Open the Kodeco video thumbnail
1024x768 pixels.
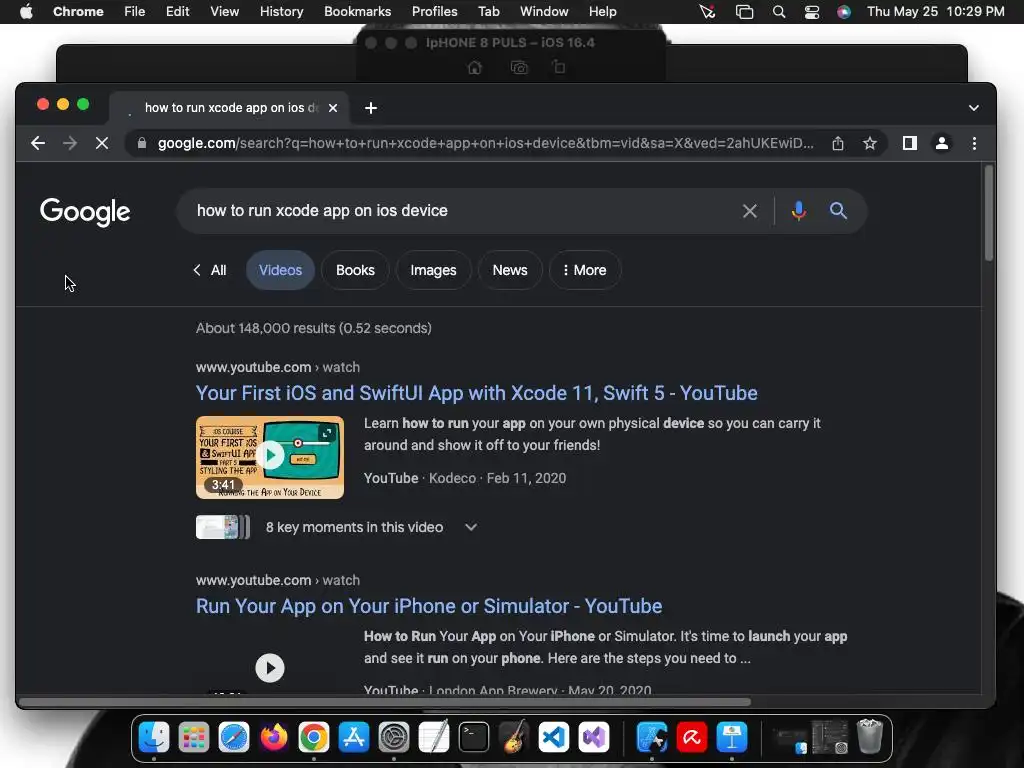[270, 457]
